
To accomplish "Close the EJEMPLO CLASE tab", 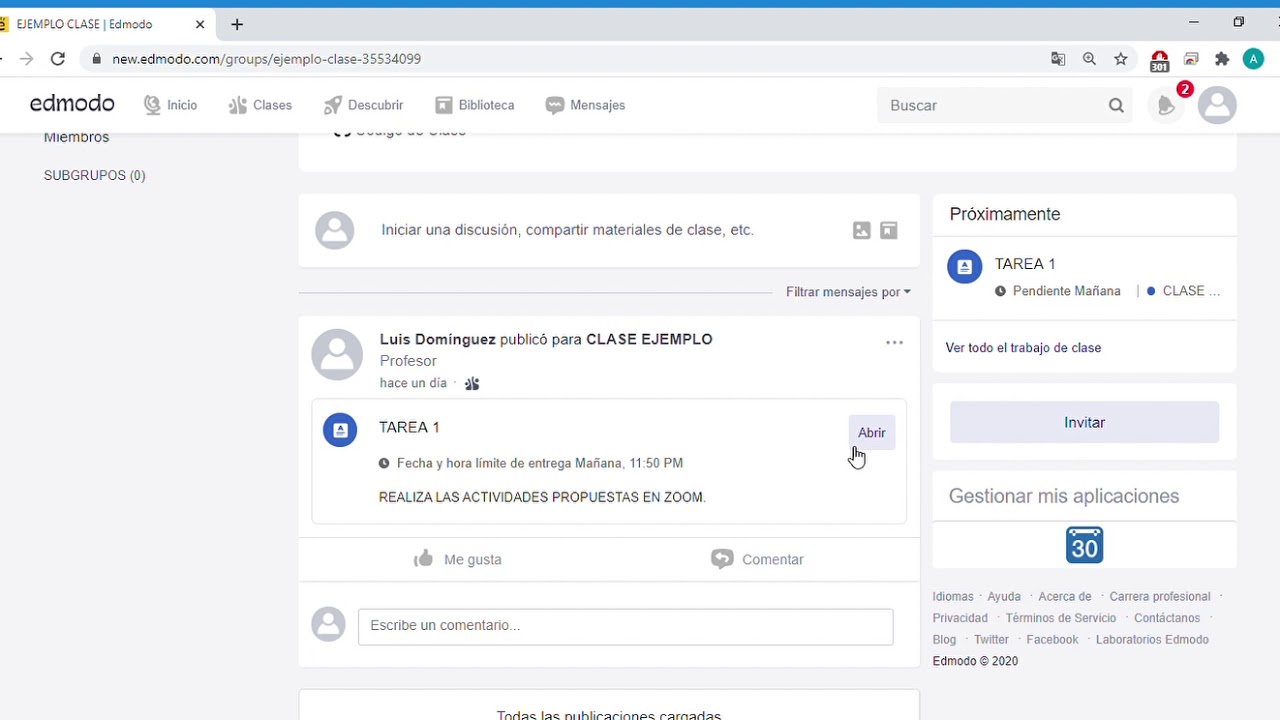I will point(199,24).
